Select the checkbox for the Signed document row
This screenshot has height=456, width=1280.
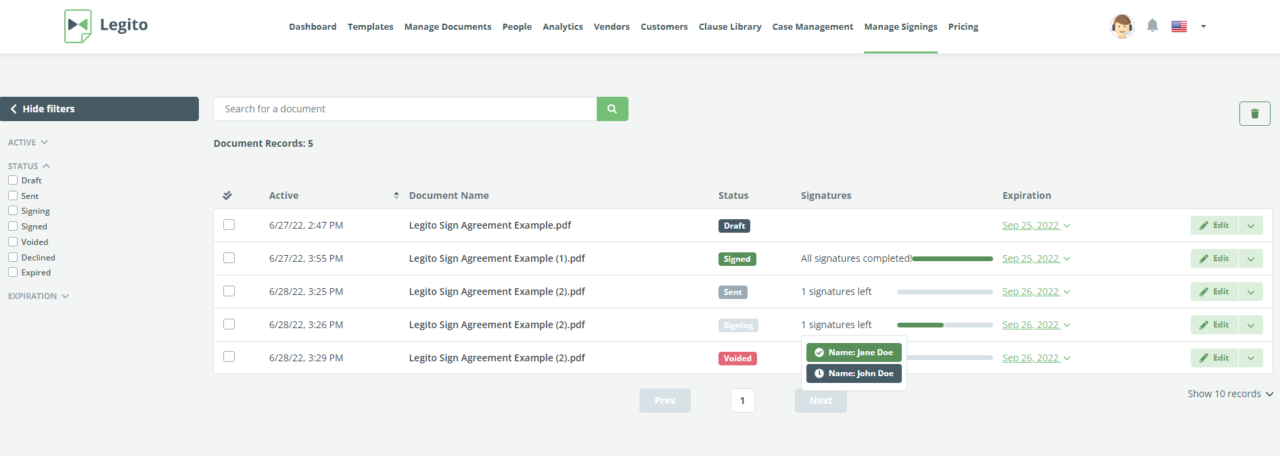[229, 258]
